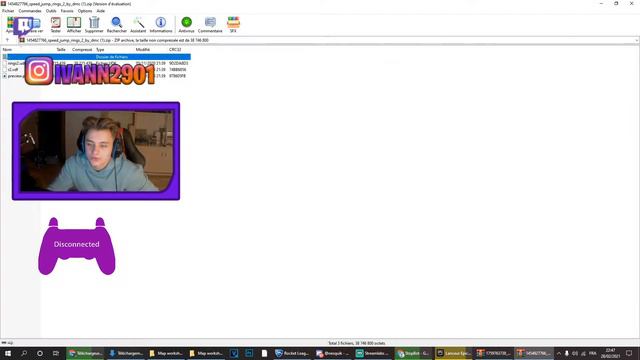640x360 pixels.
Task: Click the Supprimer trash icon
Action: [94, 25]
